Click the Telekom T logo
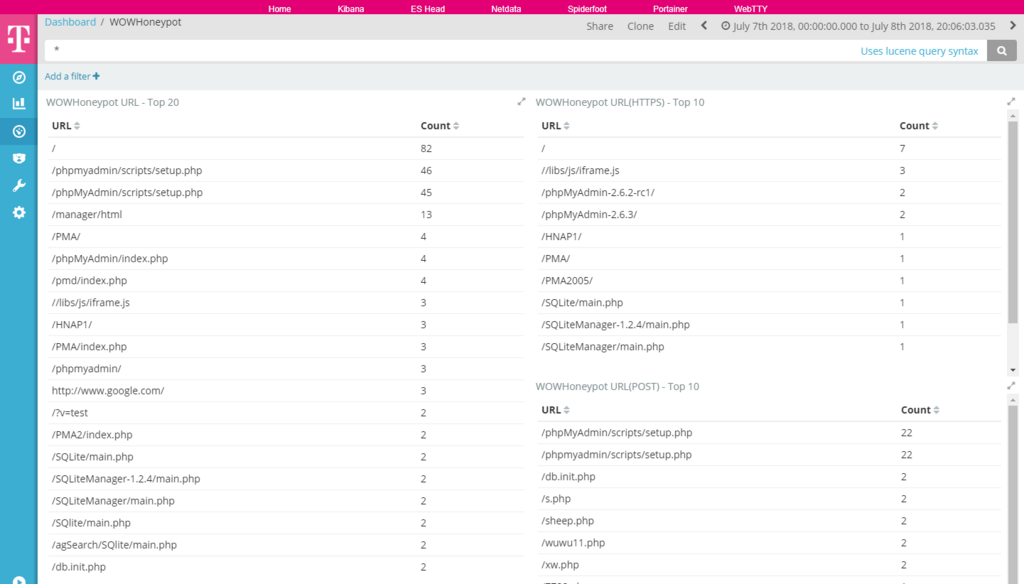1024x584 pixels. 18,39
